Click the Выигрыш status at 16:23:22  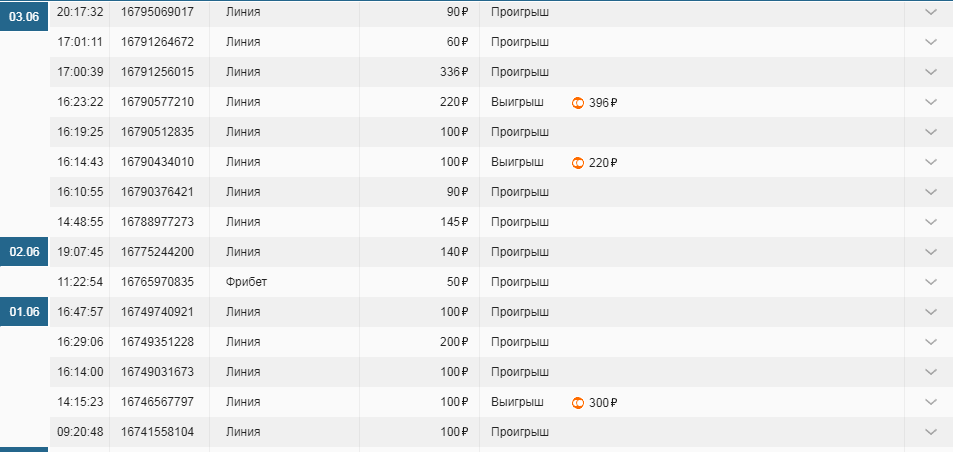[x=517, y=102]
